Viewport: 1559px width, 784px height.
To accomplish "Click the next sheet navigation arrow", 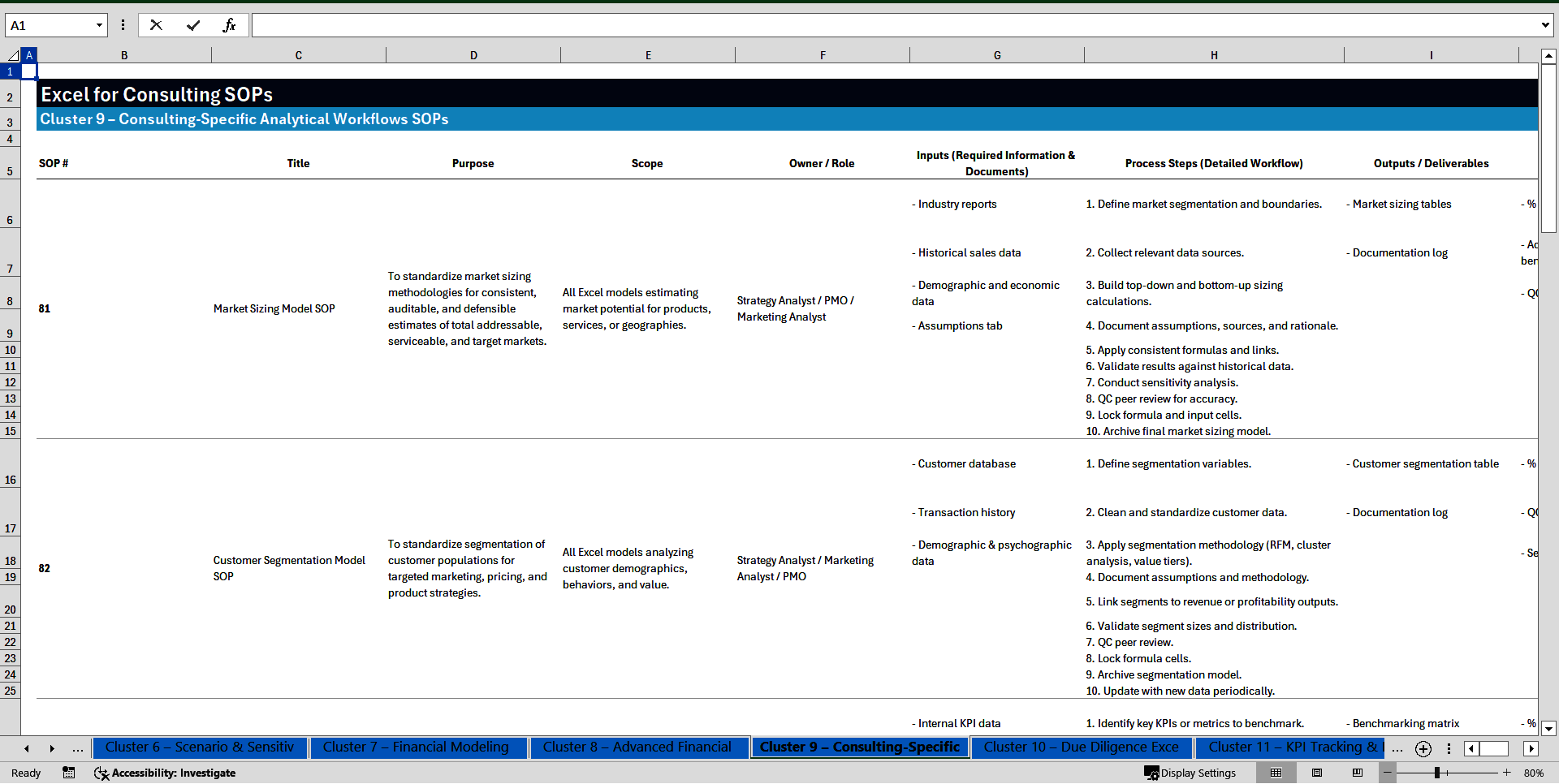I will 52,748.
